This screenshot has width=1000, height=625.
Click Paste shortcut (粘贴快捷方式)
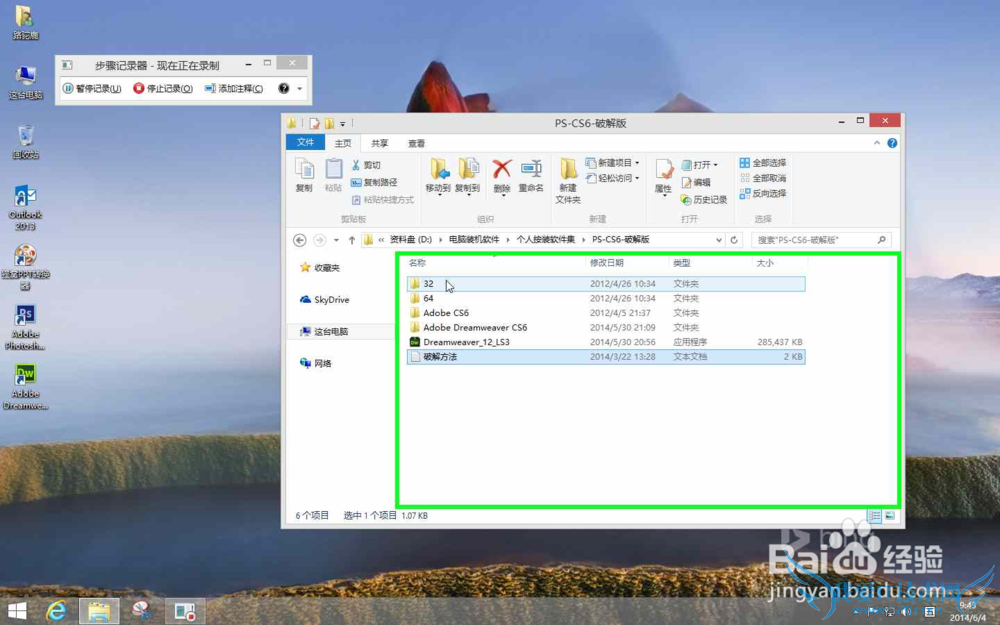(383, 200)
